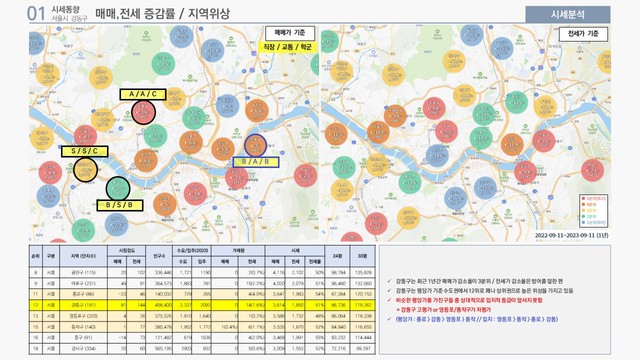Click the yellow 3분위 legend dot
Screen dimensions: 640x360
click(584, 211)
